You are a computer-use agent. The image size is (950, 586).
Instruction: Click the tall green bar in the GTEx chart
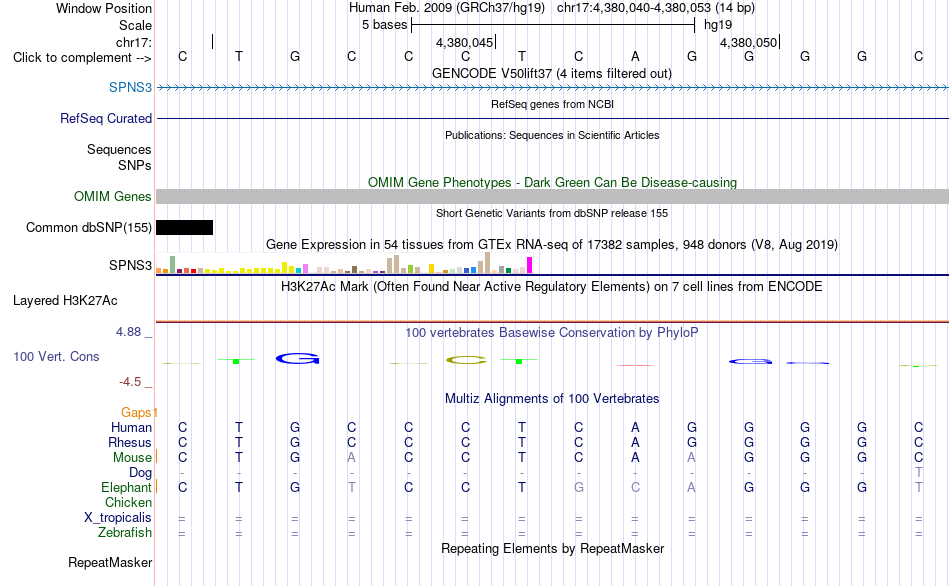pyautogui.click(x=173, y=264)
